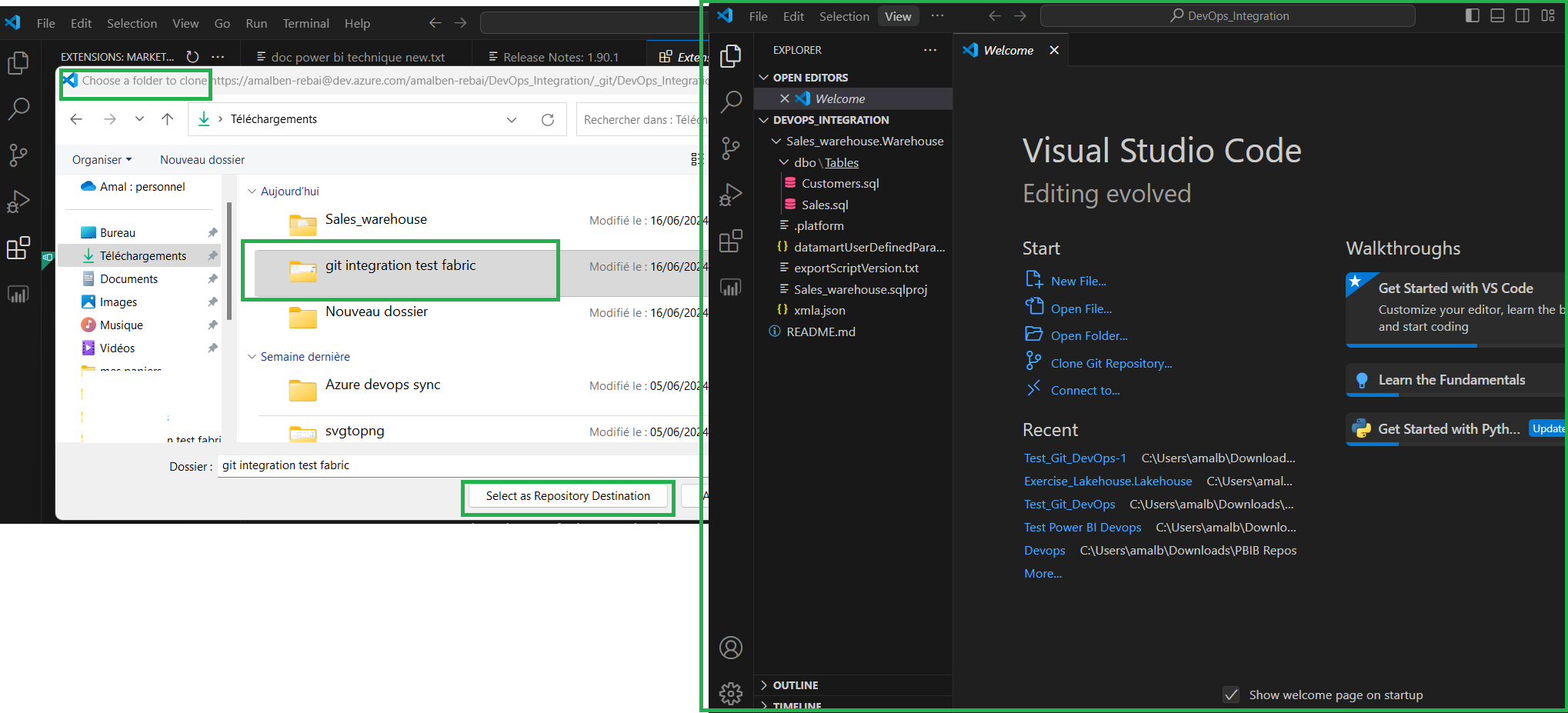Toggle secondary side bar layout icon

[1523, 15]
